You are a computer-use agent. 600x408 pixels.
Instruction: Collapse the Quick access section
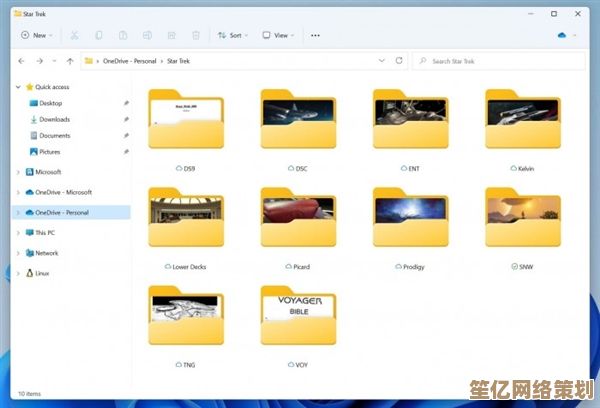(x=18, y=86)
